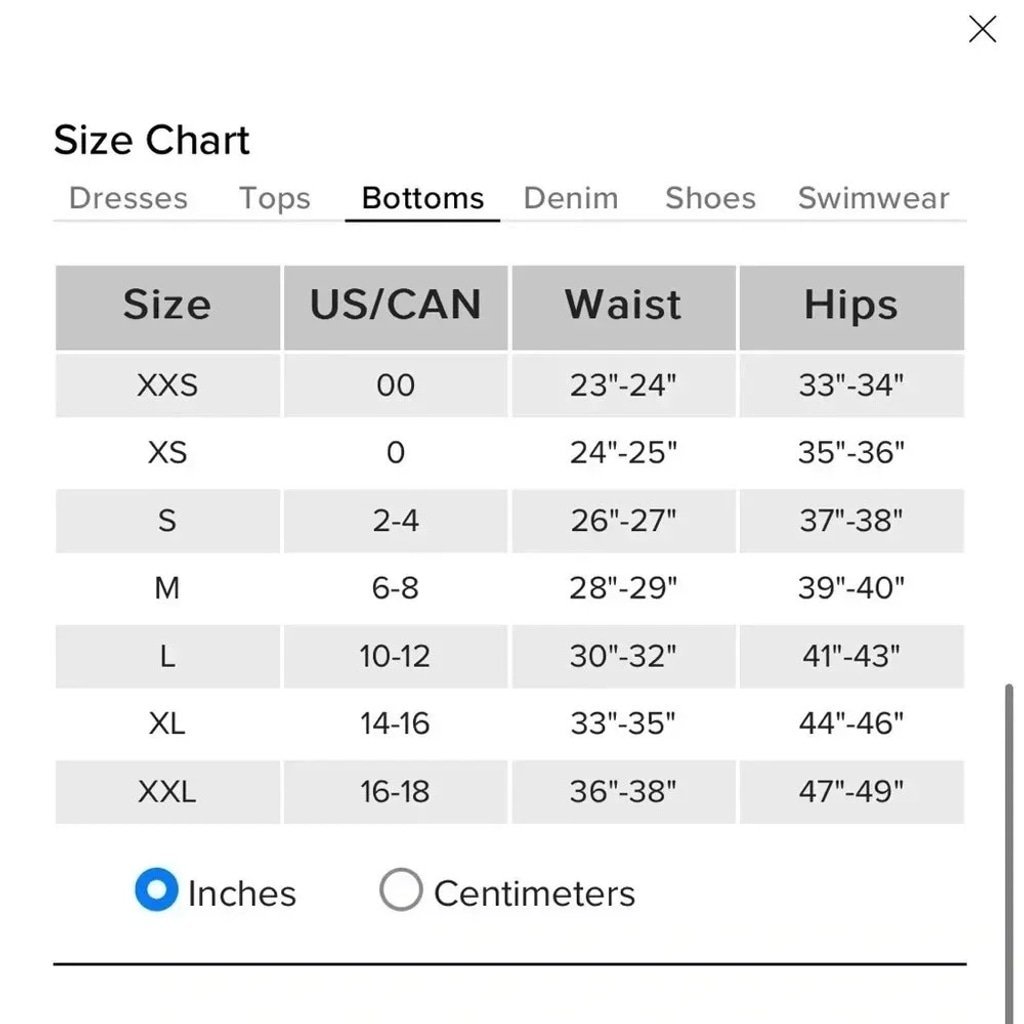Choose Centimeters as the unit
The width and height of the screenshot is (1024, 1024).
point(400,889)
